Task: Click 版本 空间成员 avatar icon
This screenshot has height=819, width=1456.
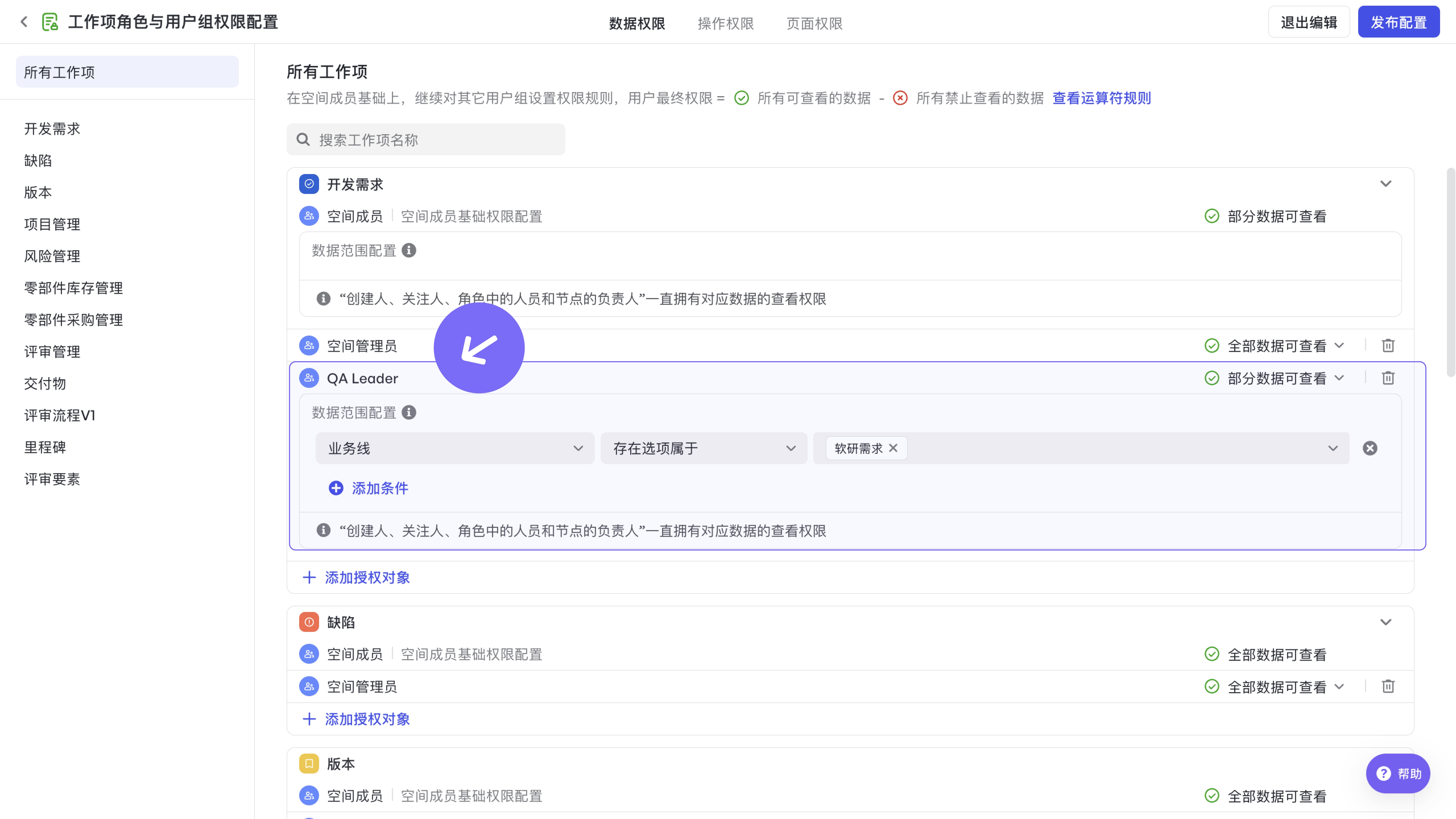Action: click(309, 796)
